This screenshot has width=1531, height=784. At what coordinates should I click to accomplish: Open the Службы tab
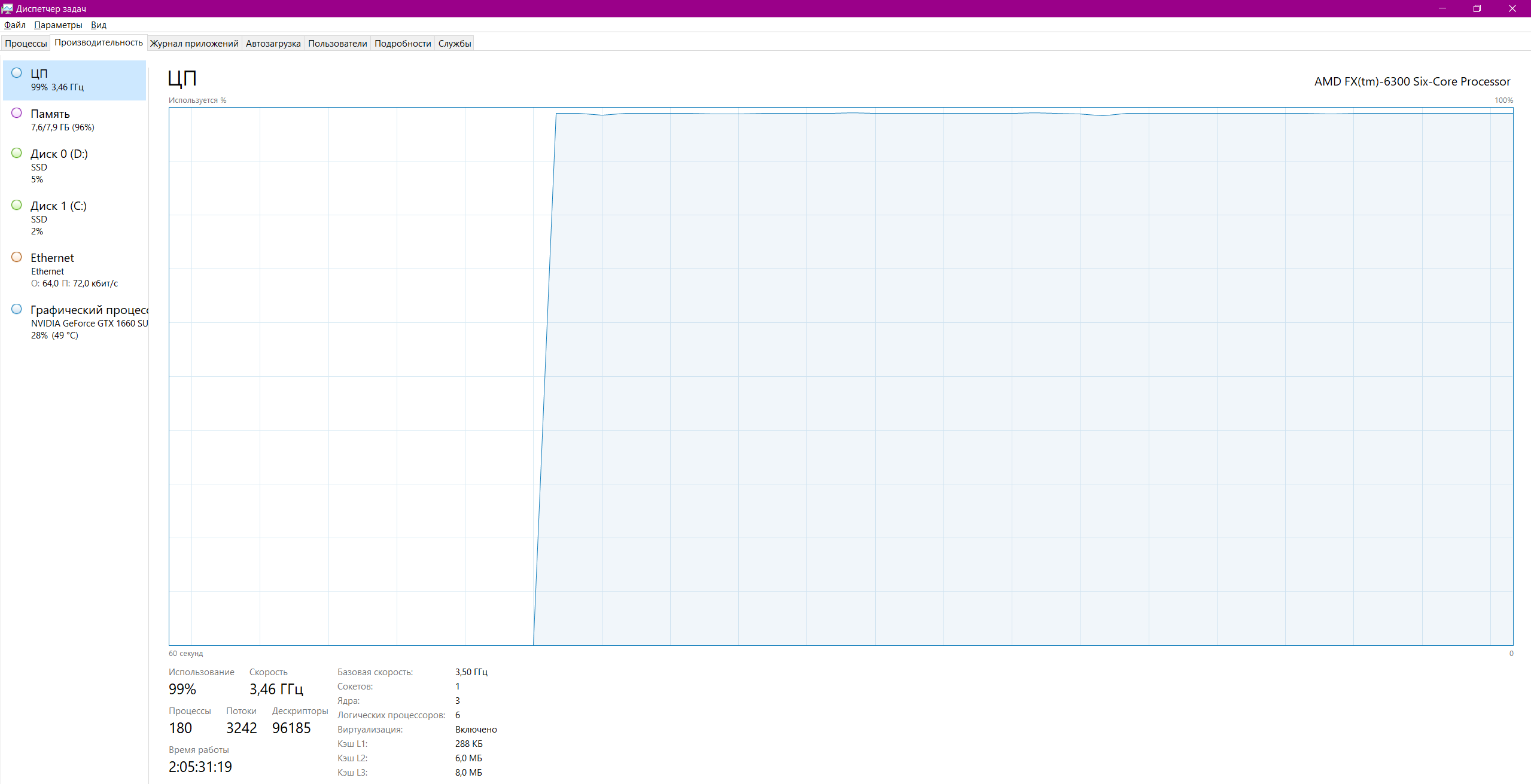click(455, 44)
